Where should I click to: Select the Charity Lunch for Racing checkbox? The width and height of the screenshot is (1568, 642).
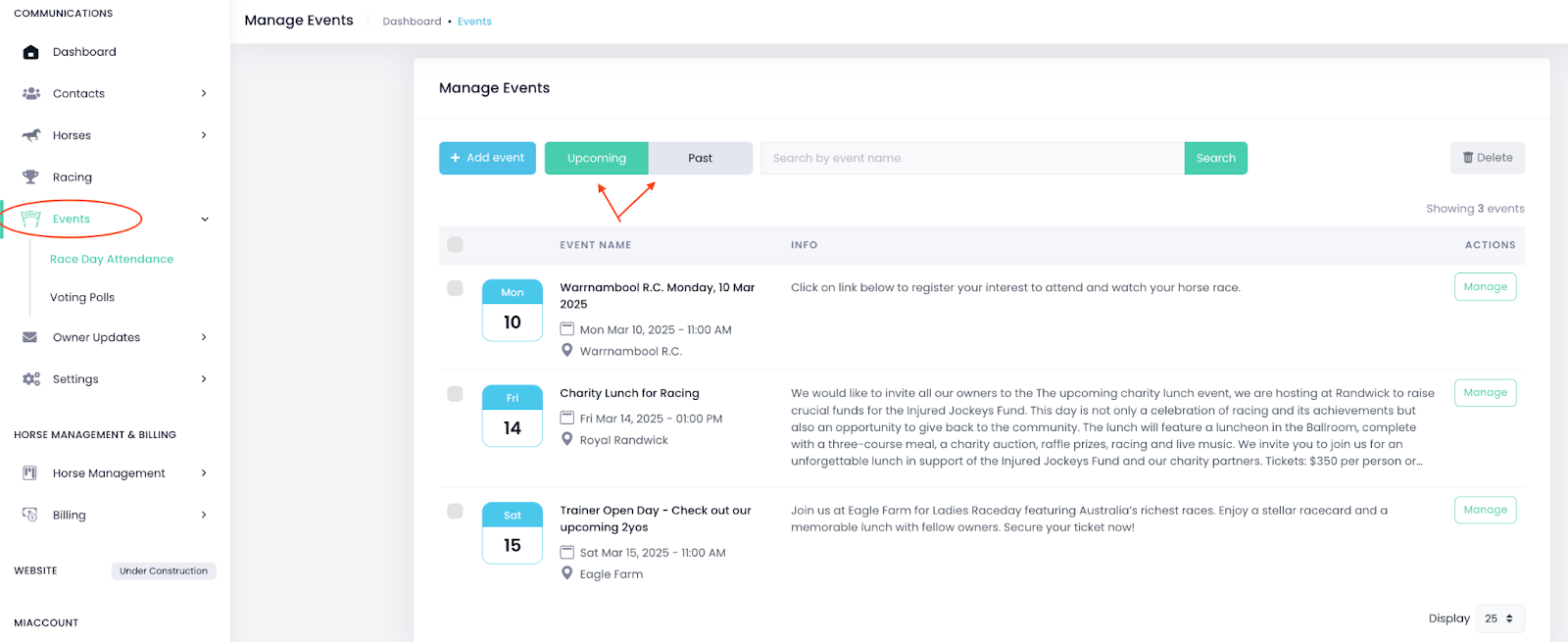click(x=455, y=394)
